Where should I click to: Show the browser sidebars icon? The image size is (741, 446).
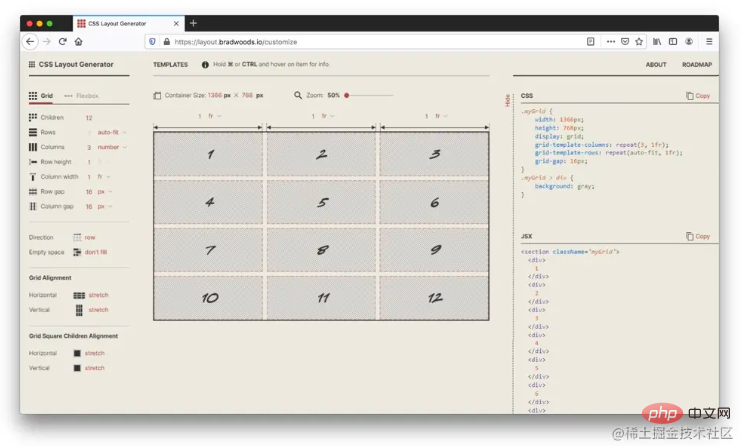(673, 42)
